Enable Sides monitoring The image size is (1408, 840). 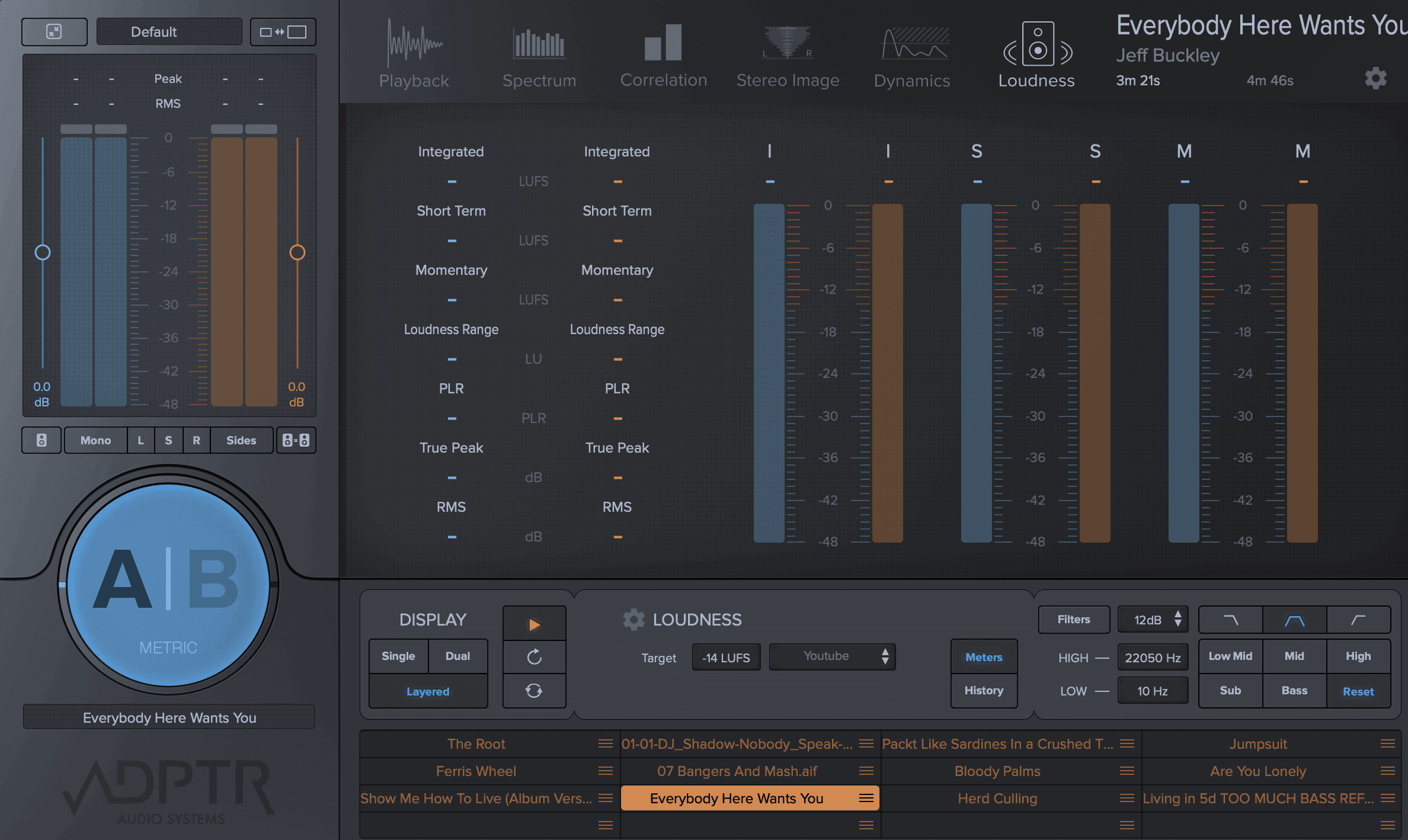241,440
